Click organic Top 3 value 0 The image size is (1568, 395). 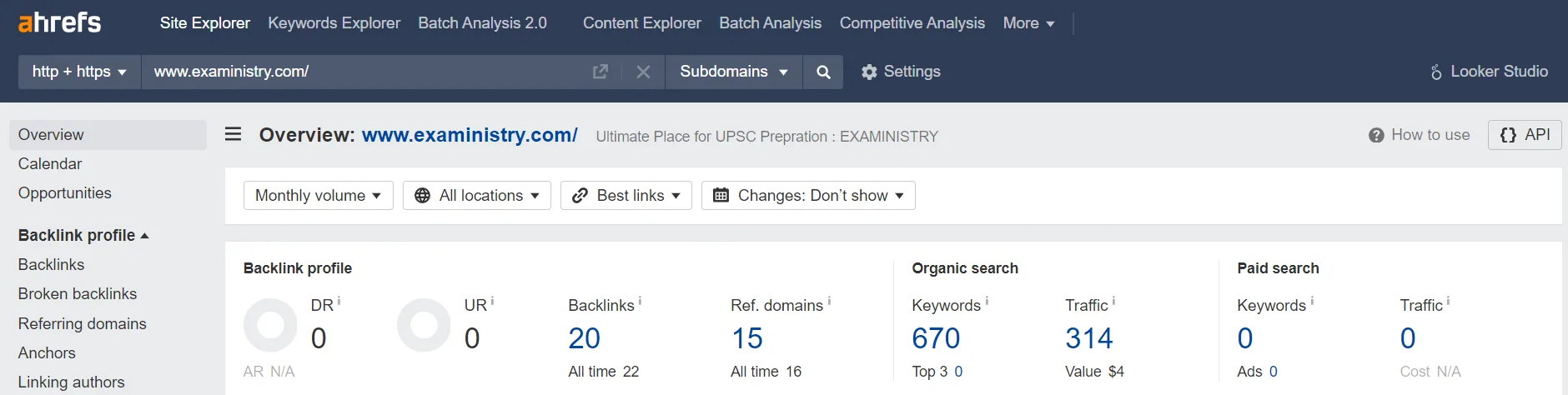click(x=958, y=372)
